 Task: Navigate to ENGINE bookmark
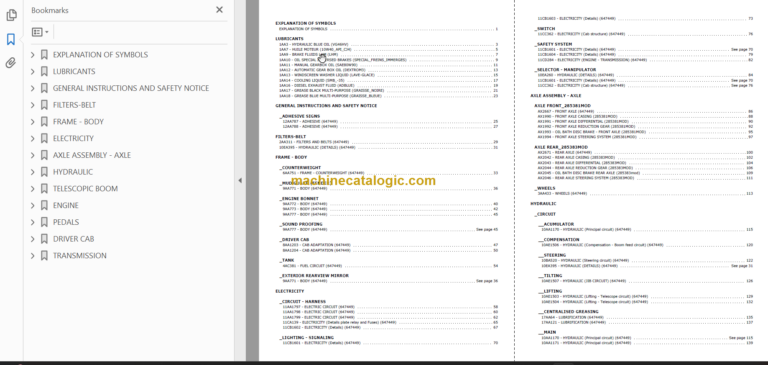coord(66,205)
